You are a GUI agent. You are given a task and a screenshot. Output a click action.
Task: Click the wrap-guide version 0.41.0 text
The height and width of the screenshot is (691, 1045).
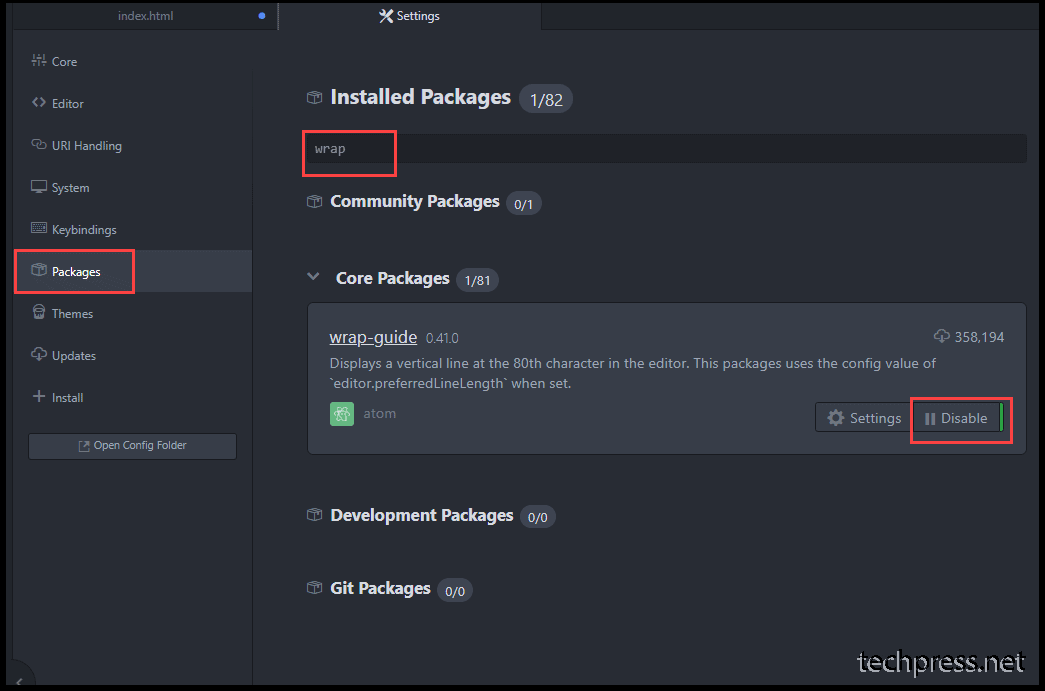[442, 339]
